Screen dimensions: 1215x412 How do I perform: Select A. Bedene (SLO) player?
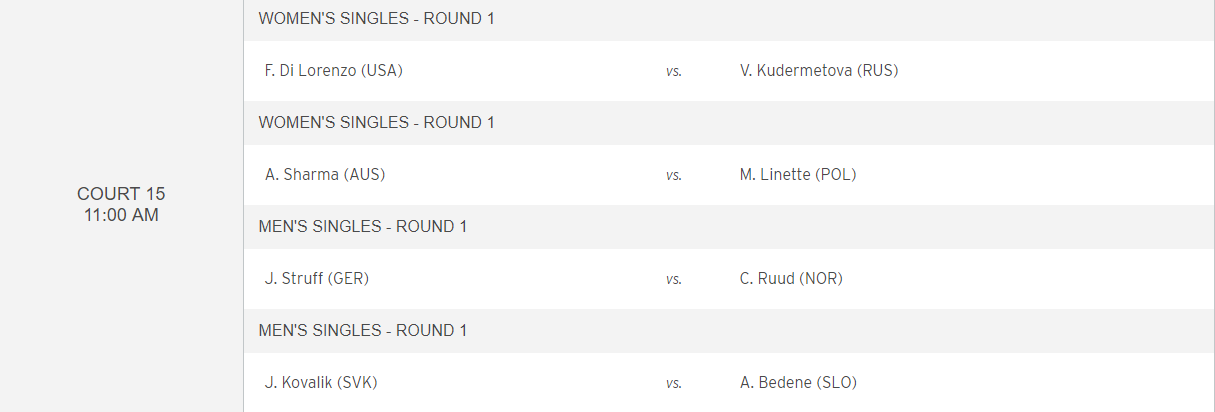tap(798, 383)
